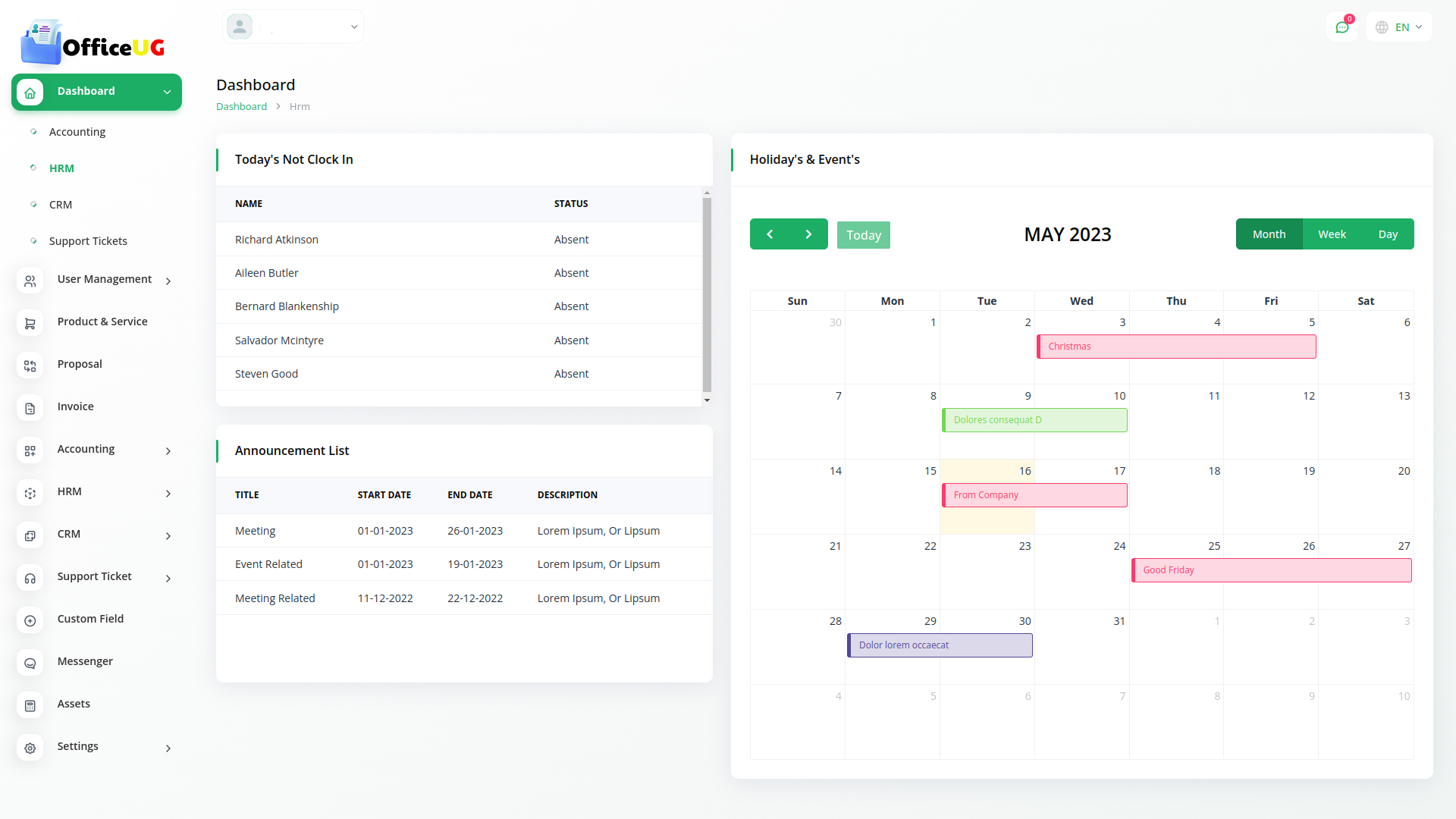Click the Messenger chat icon in sidebar
The height and width of the screenshot is (819, 1456).
(30, 664)
